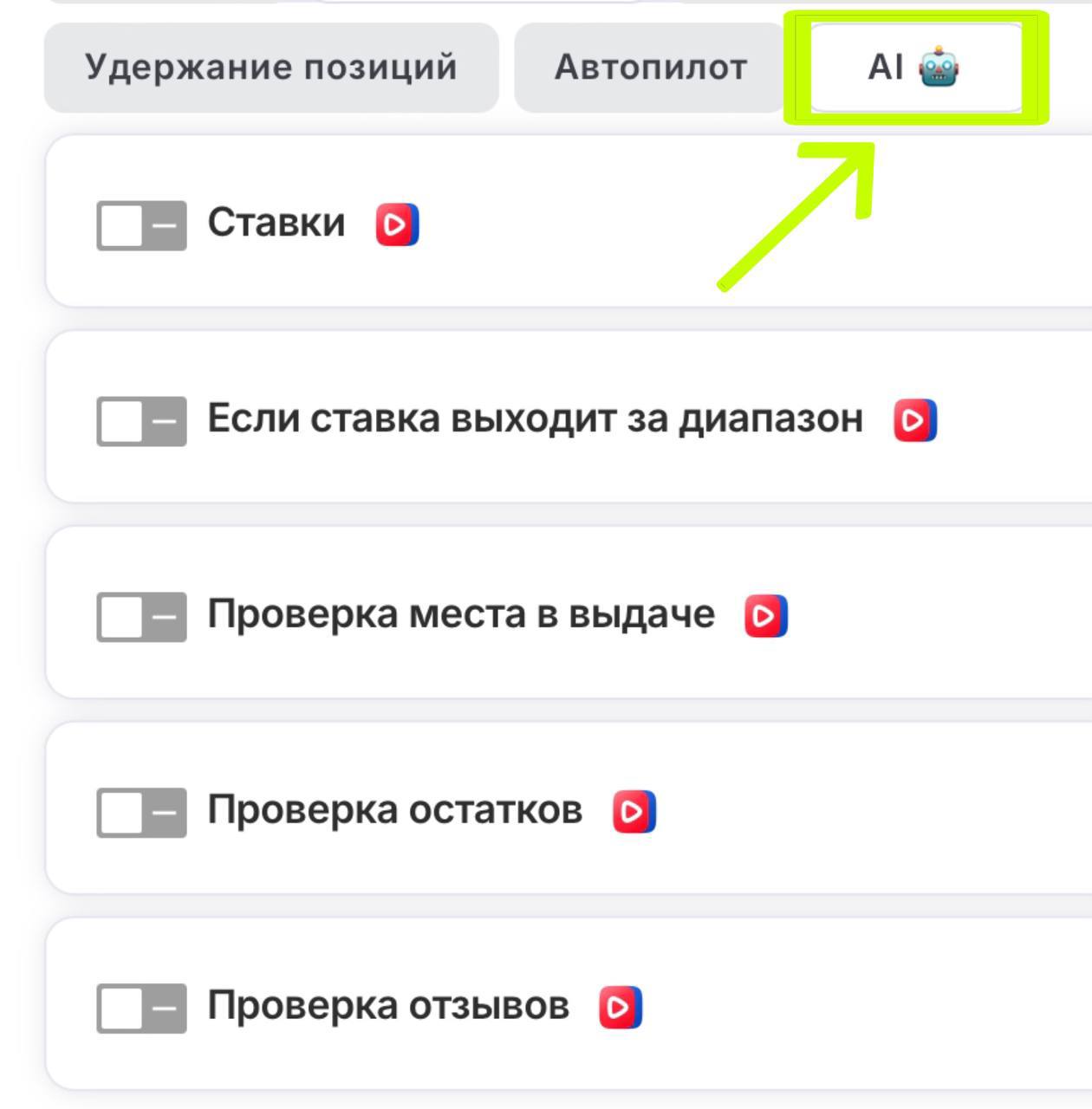Open video tutorial for Проверка места в выдаче
The width and height of the screenshot is (1092, 1109).
[x=766, y=616]
